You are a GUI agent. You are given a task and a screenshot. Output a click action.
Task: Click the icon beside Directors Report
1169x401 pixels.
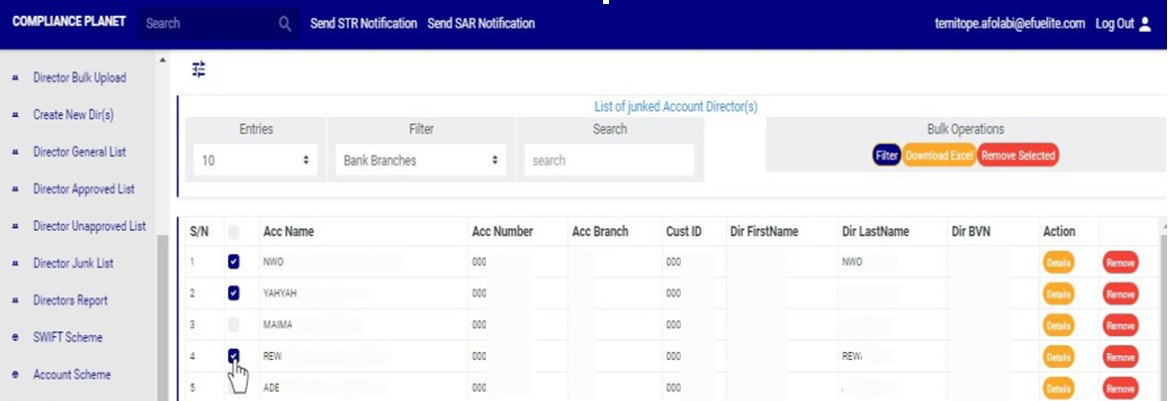pos(15,301)
